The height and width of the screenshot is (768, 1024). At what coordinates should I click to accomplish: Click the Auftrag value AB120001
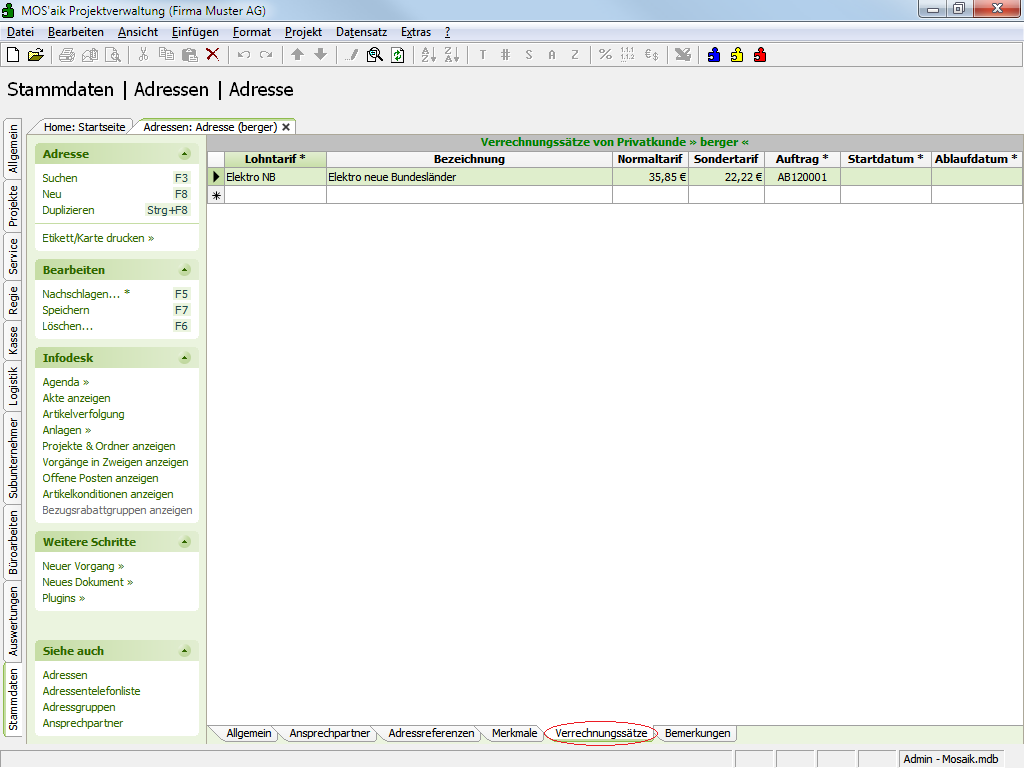coord(802,177)
